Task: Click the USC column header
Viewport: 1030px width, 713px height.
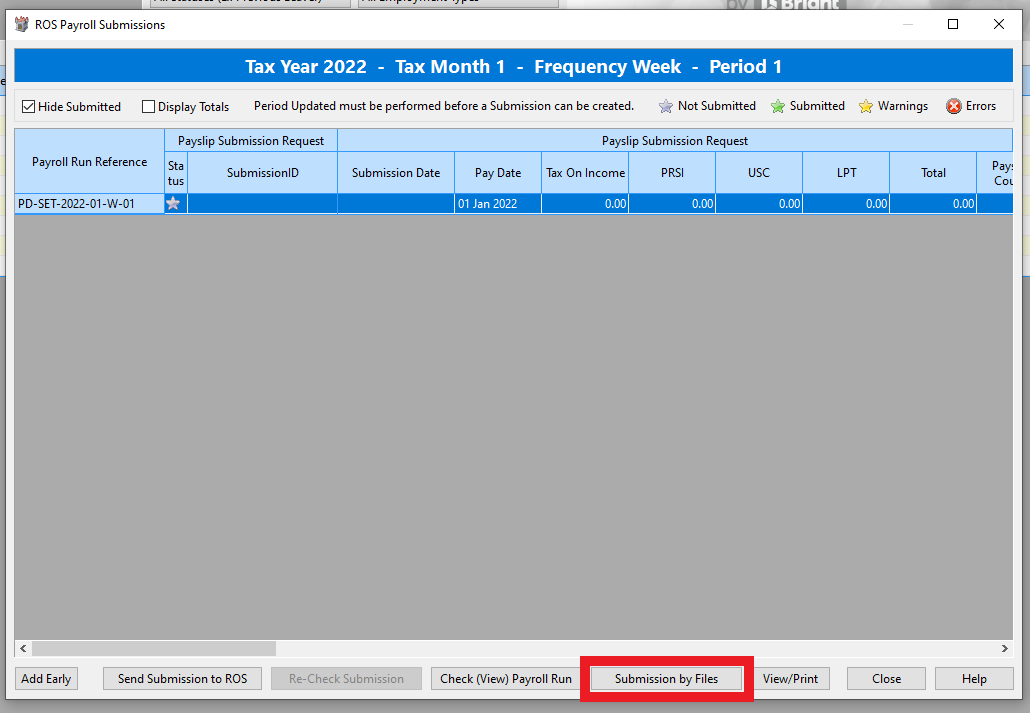Action: [x=759, y=173]
